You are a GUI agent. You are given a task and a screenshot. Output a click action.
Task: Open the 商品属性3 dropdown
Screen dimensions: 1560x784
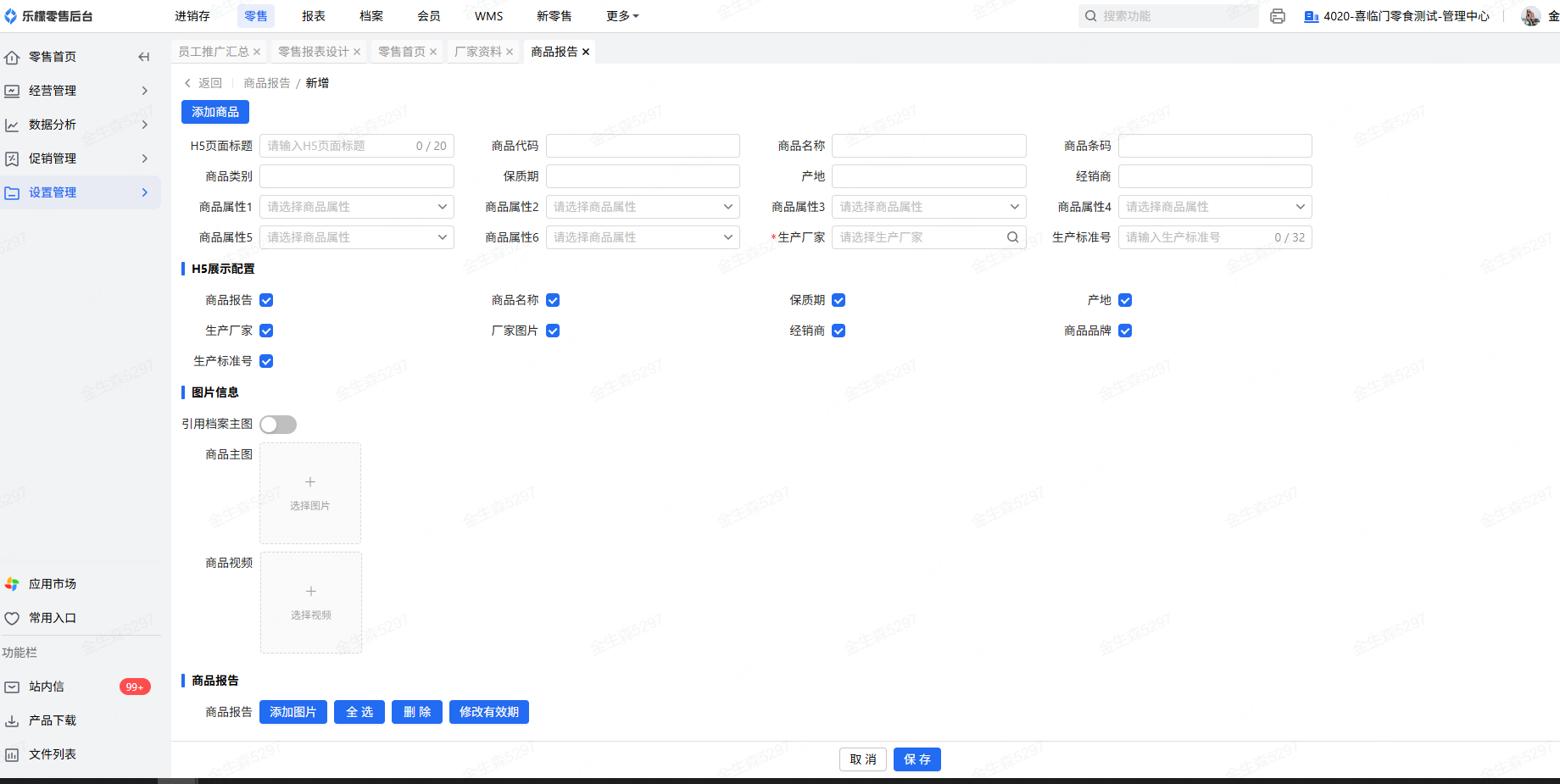929,207
